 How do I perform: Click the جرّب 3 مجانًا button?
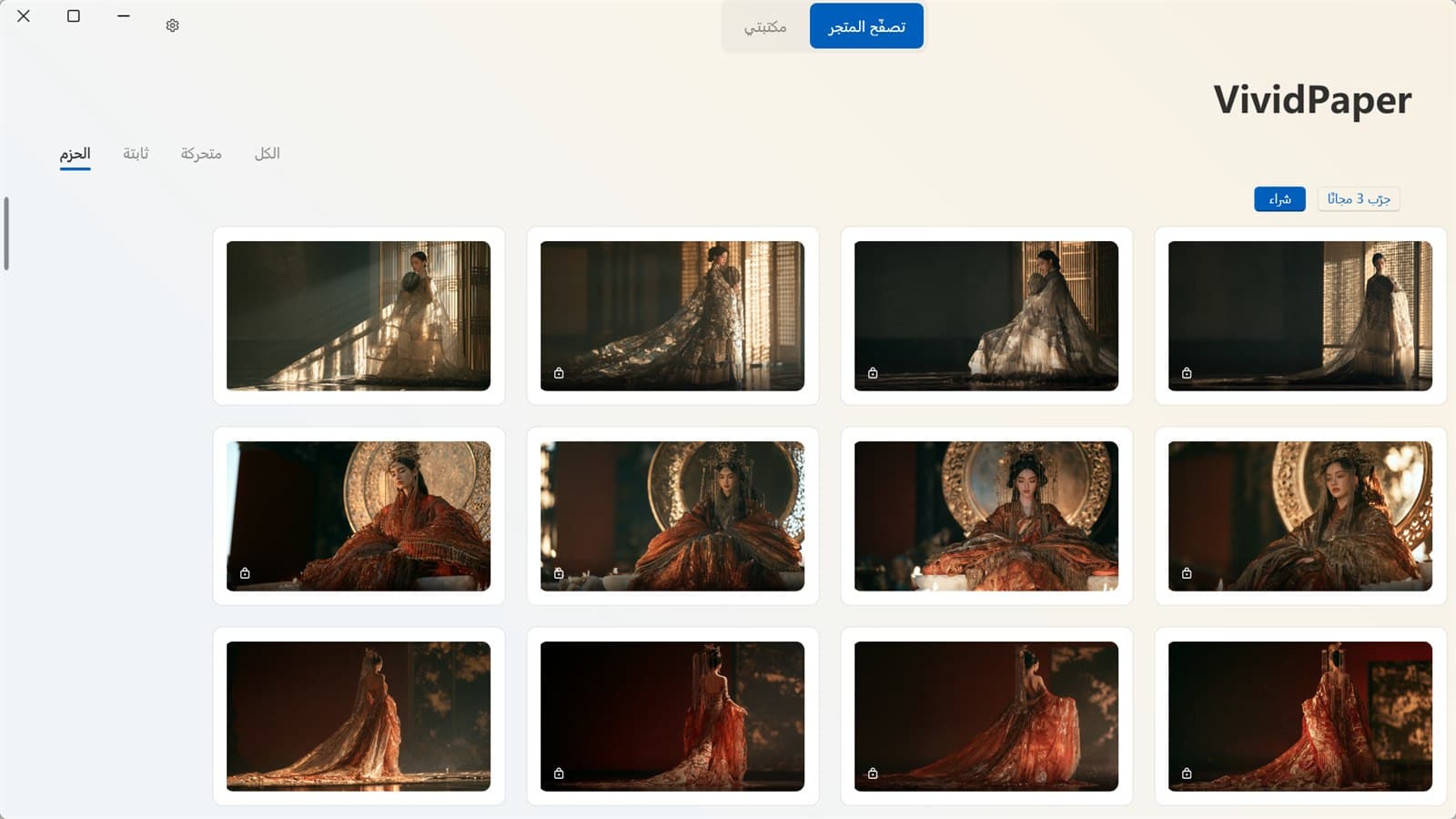(x=1359, y=199)
